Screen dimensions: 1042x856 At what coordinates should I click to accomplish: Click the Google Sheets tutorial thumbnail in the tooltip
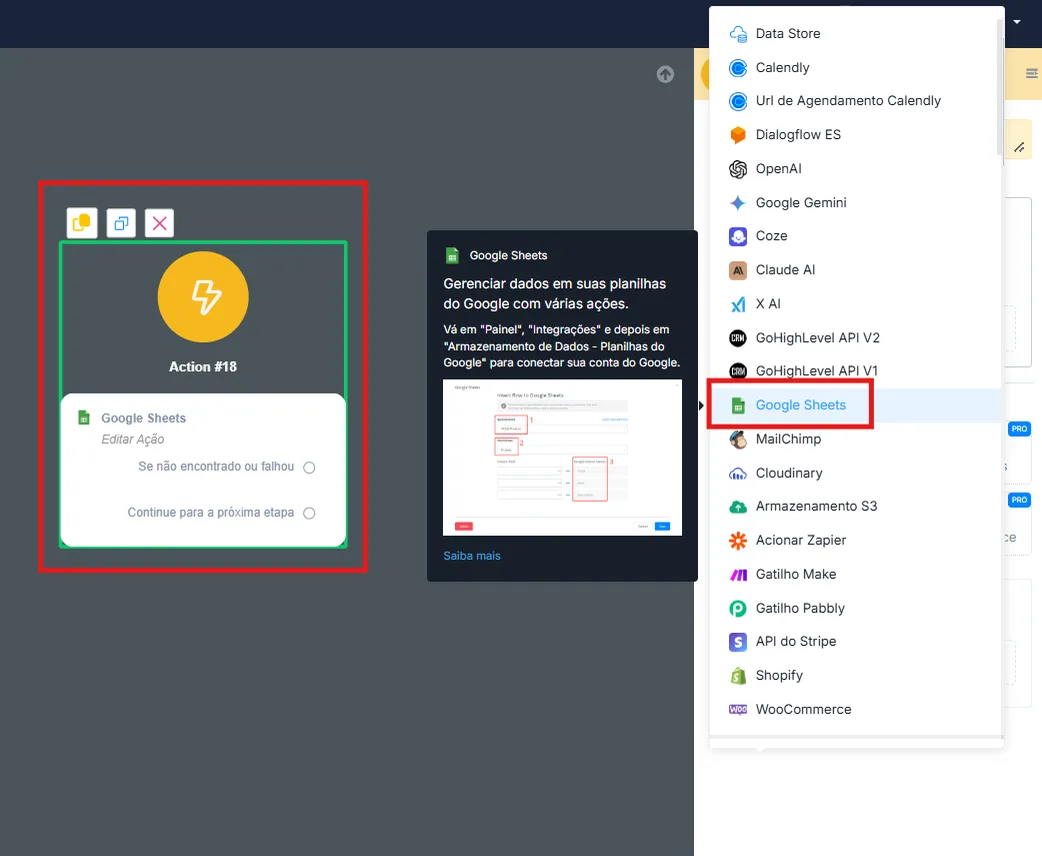tap(562, 457)
